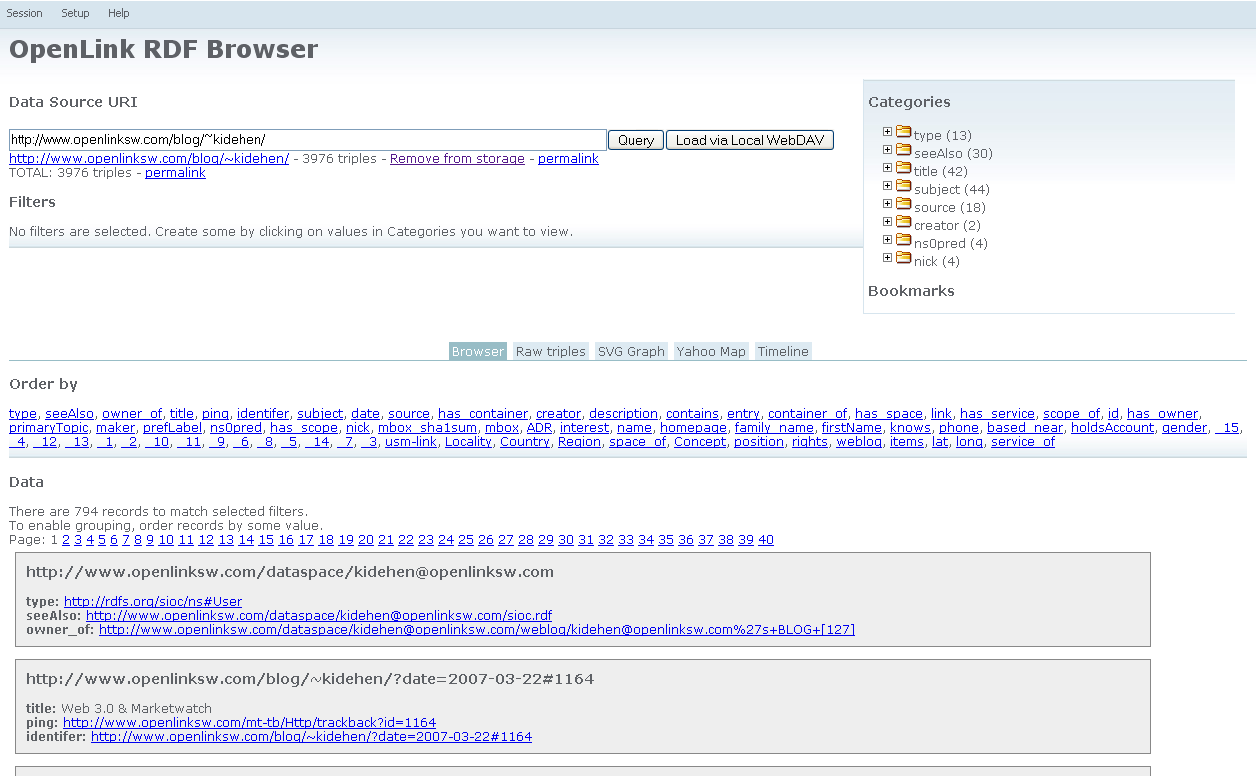Open the permalink beside TOTAL triples
Screen dimensions: 1256x776
coord(175,173)
